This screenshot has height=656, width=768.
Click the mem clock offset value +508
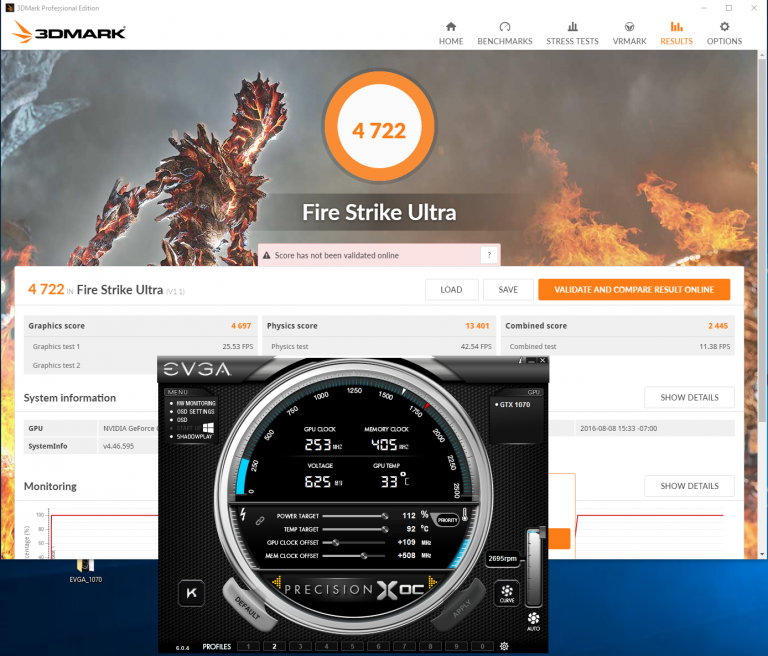(406, 556)
